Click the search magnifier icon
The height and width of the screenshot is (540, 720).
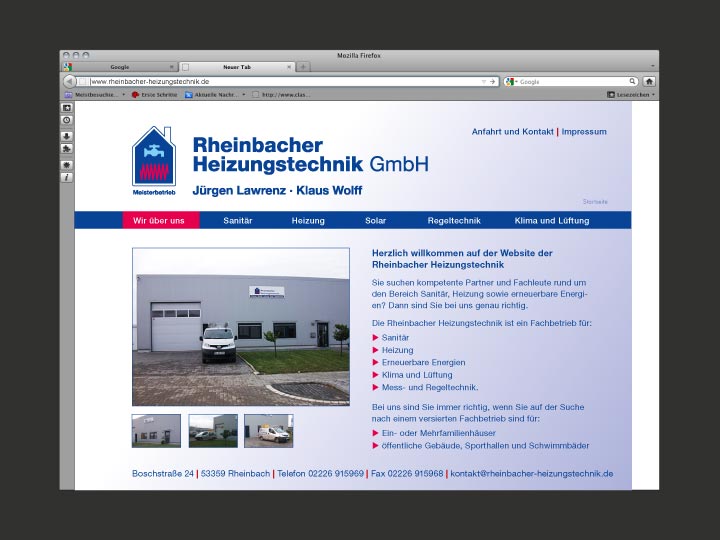pyautogui.click(x=632, y=81)
